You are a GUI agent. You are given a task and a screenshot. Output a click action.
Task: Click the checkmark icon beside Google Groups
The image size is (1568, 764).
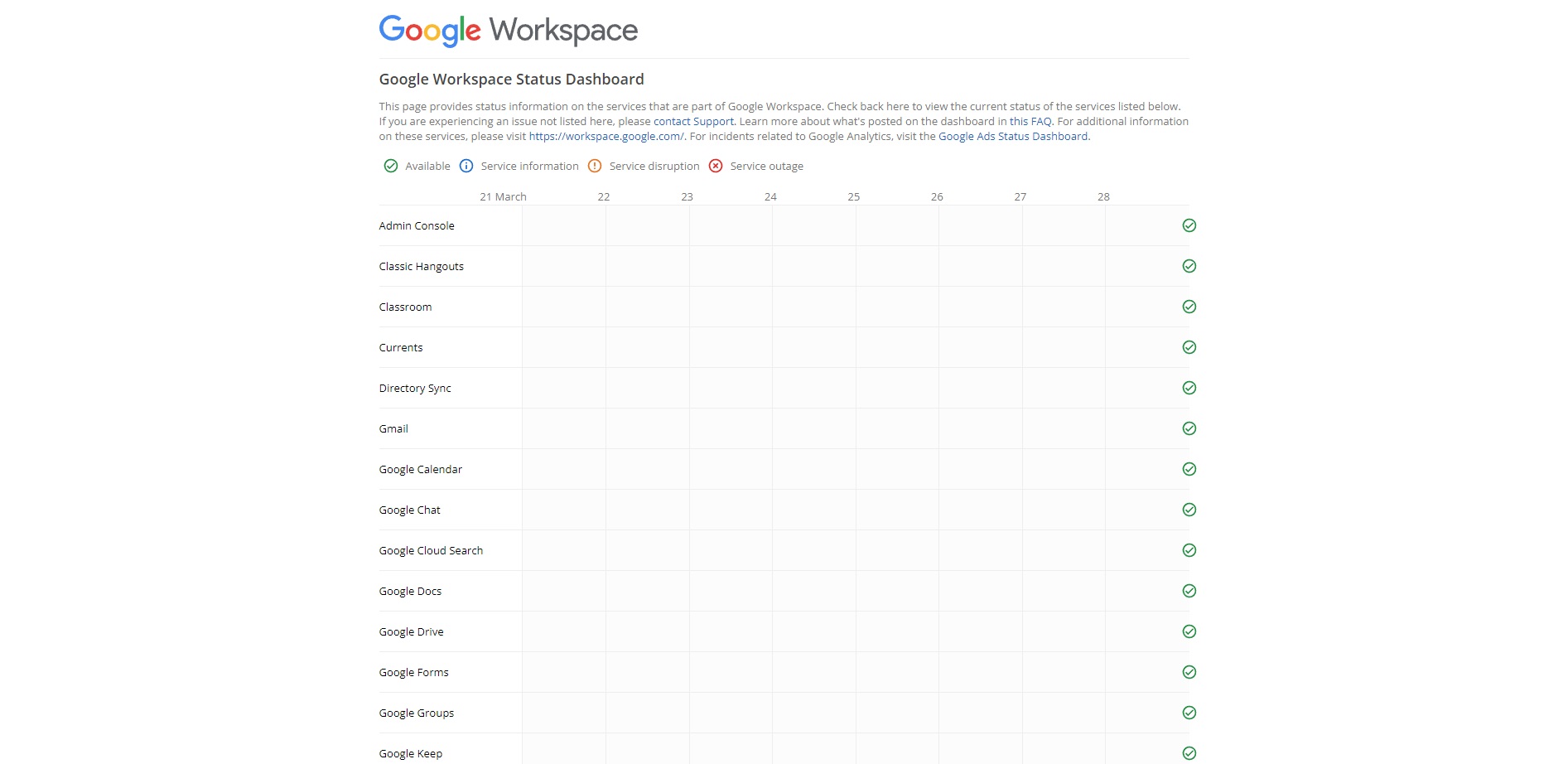coord(1190,712)
